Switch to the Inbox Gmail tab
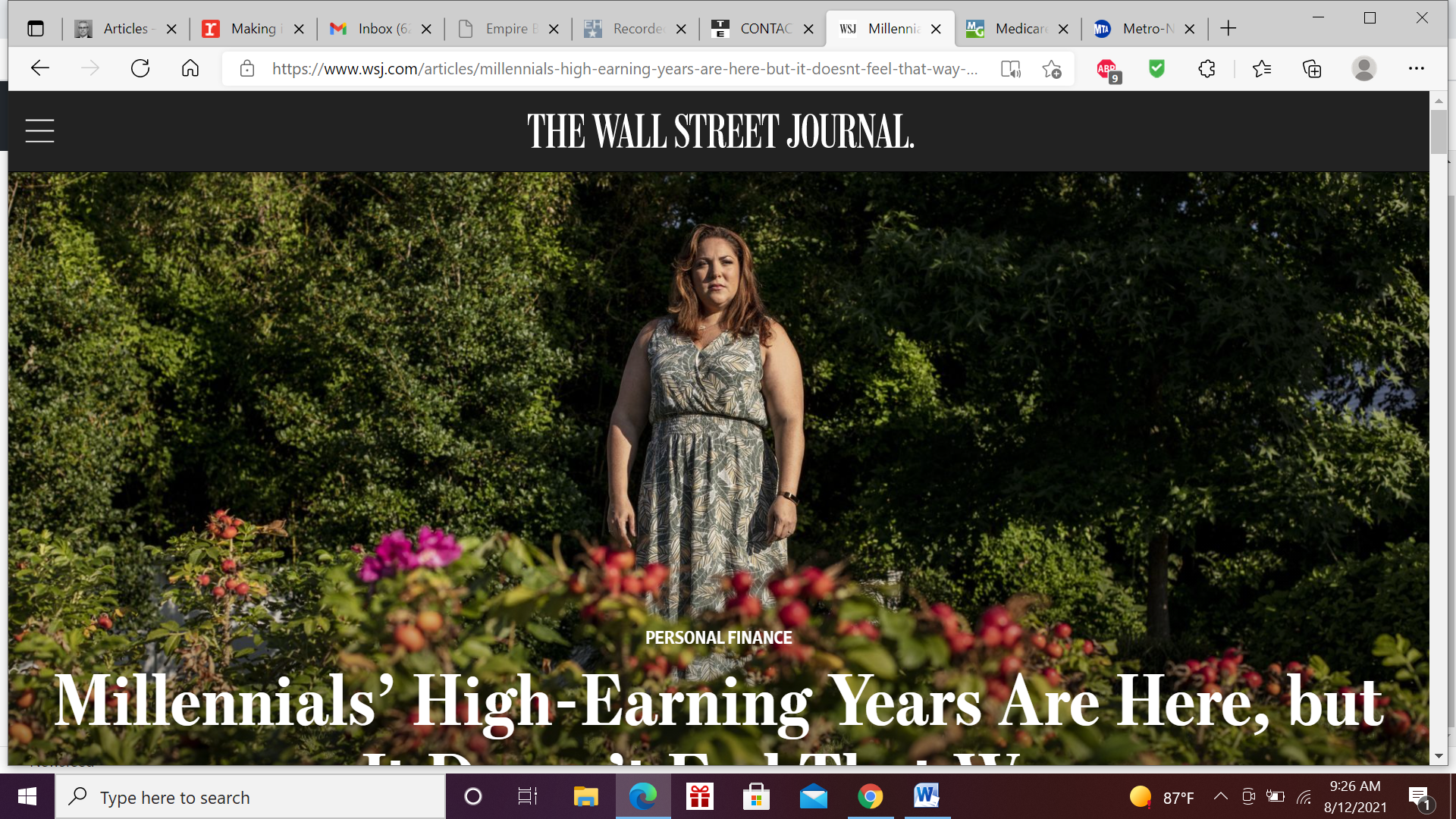Viewport: 1456px width, 819px height. click(381, 29)
